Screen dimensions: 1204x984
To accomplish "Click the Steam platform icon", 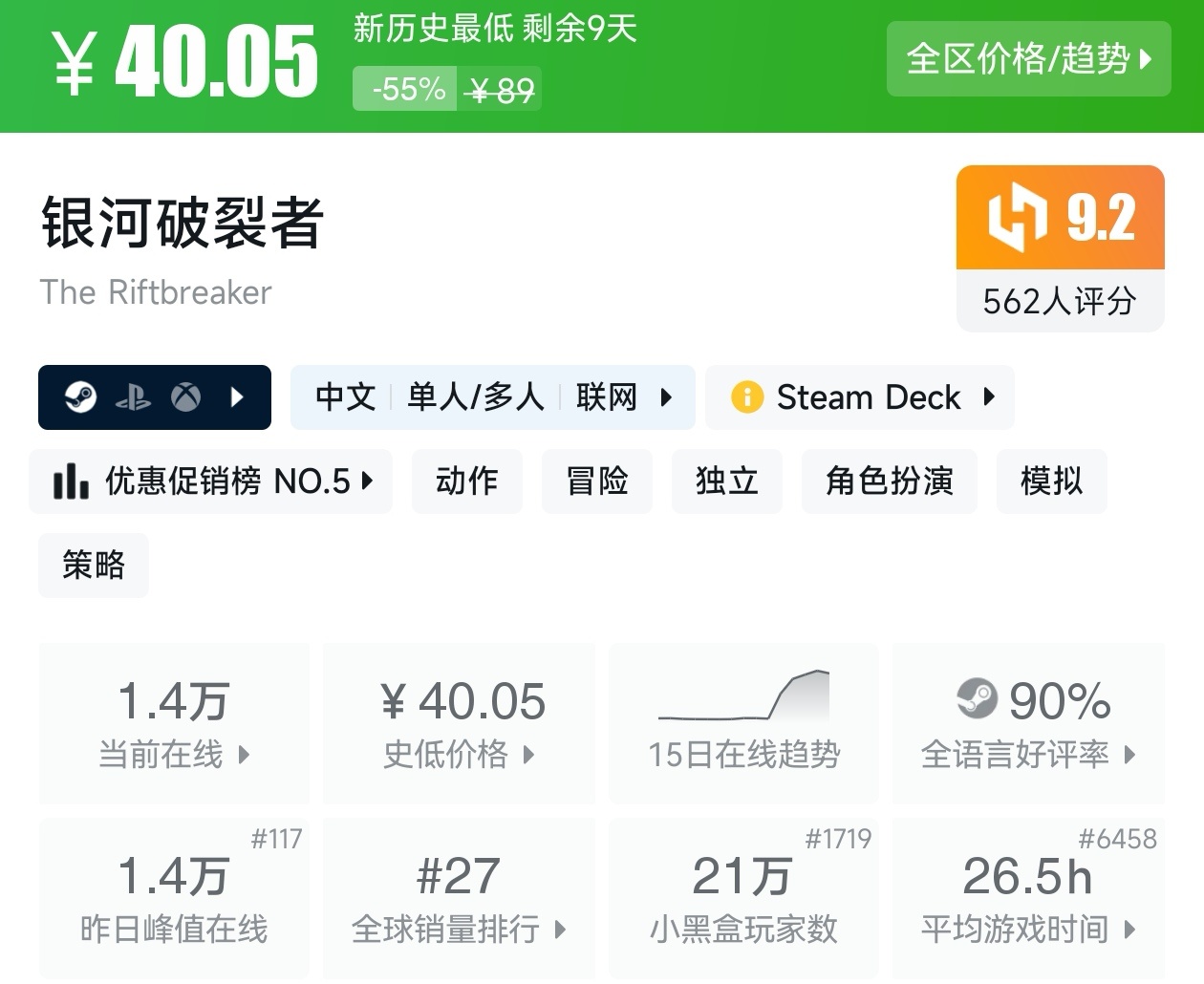I will coord(81,397).
